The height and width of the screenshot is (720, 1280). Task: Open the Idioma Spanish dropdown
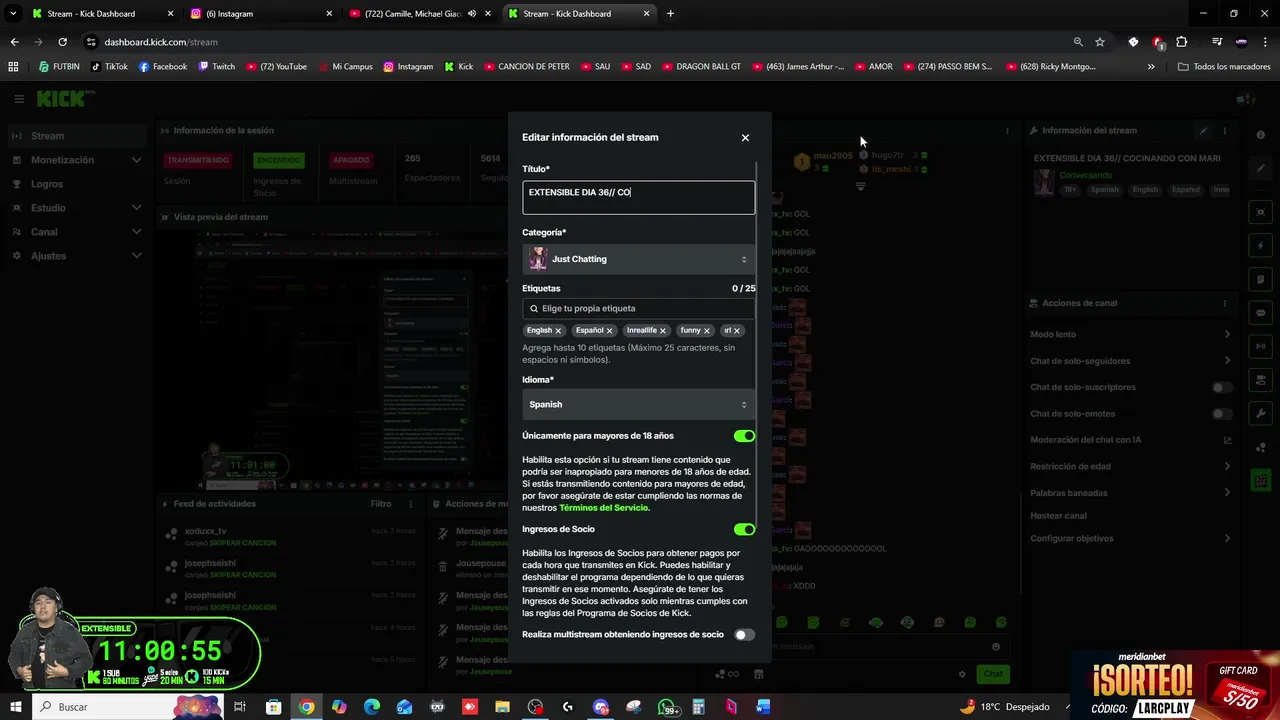point(638,404)
